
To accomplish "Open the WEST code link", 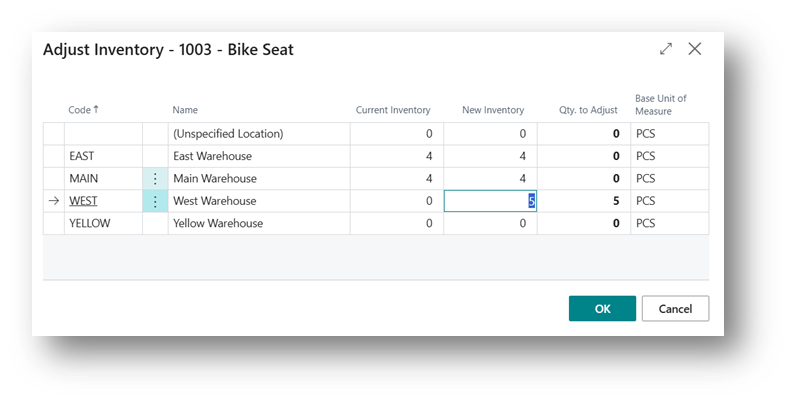I will pyautogui.click(x=83, y=201).
